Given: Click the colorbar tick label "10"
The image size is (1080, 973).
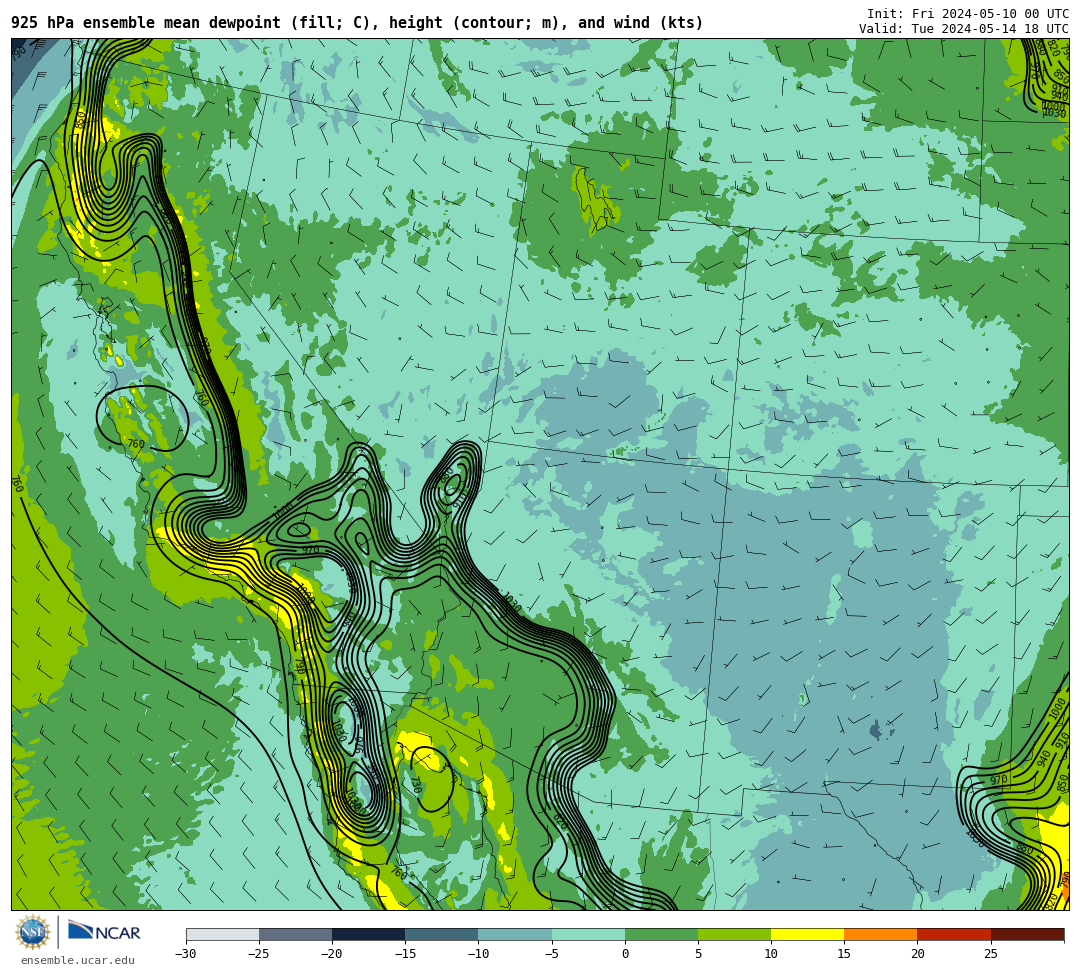Looking at the screenshot, I should coord(771,954).
